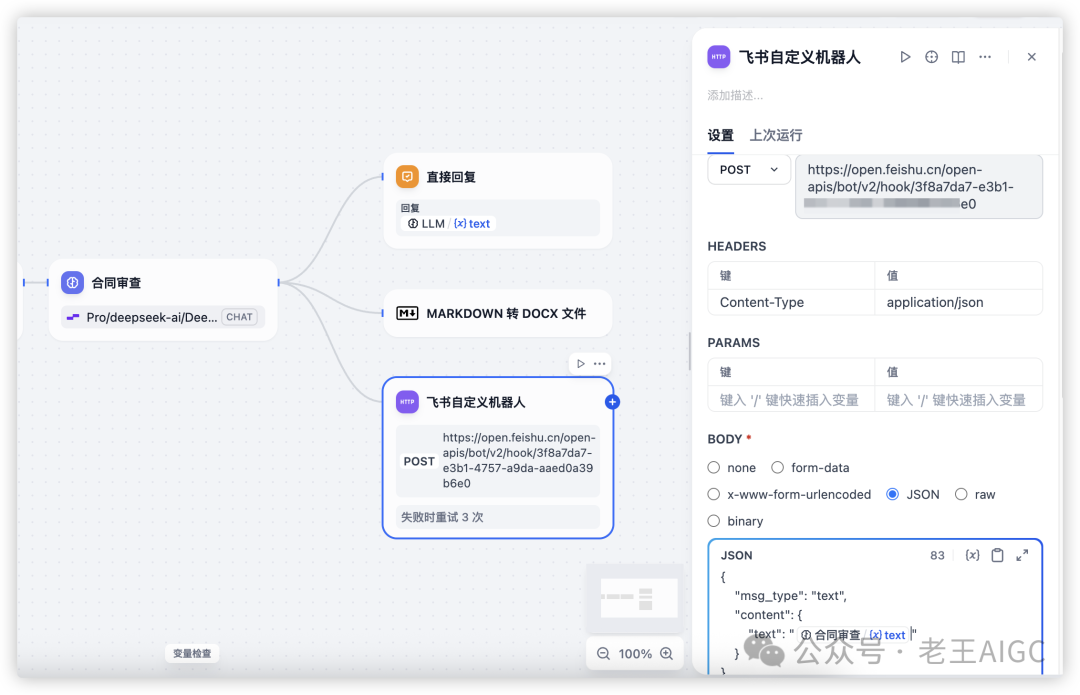Image resolution: width=1080 pixels, height=695 pixels.
Task: Switch to the 设置 tab
Action: click(722, 135)
